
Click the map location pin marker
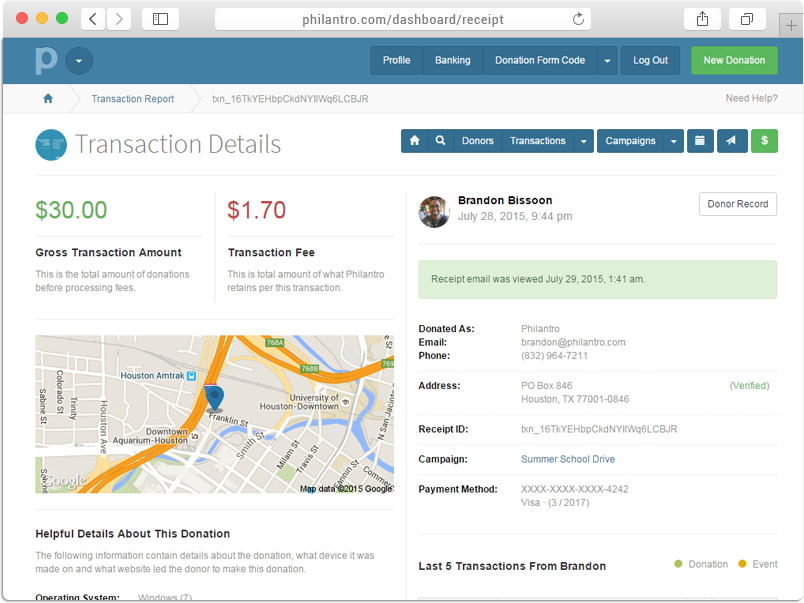(x=214, y=399)
